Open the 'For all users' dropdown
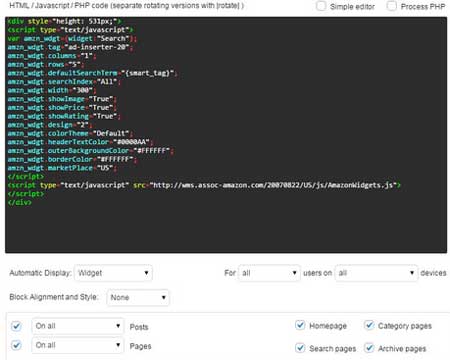The width and height of the screenshot is (450, 360). point(269,273)
